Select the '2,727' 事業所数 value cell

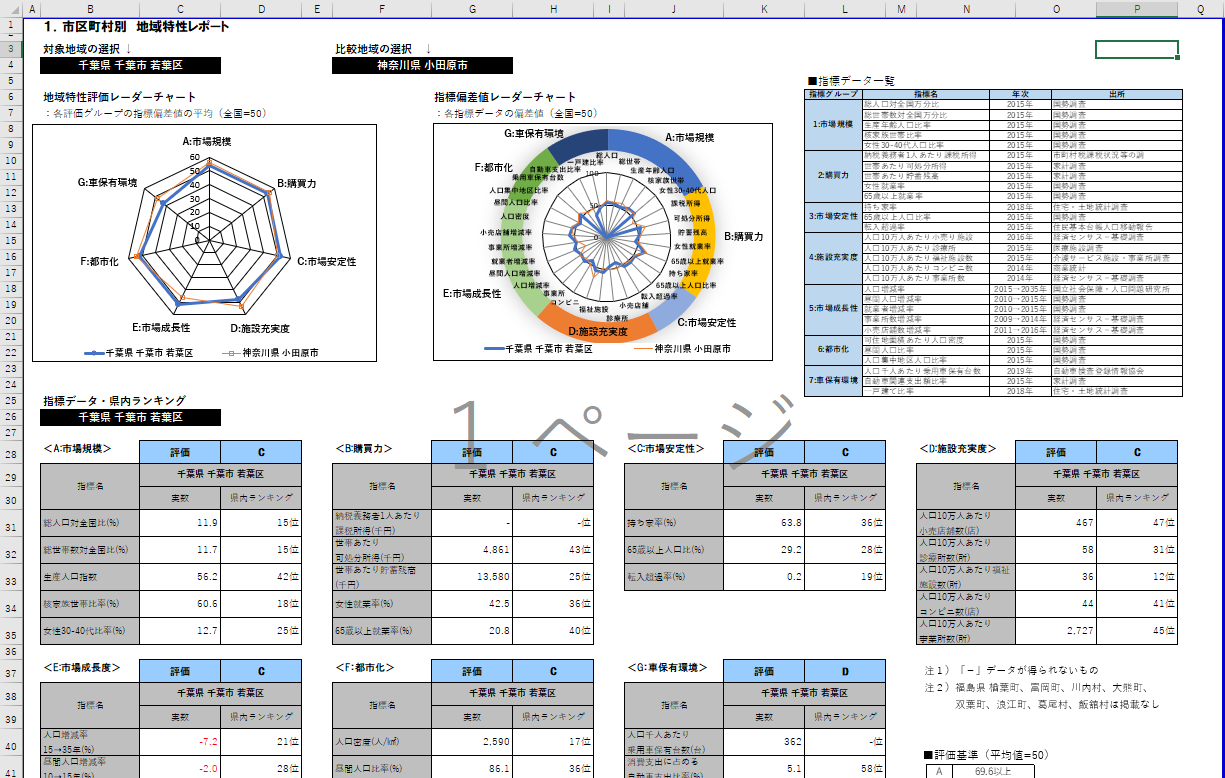[1057, 631]
